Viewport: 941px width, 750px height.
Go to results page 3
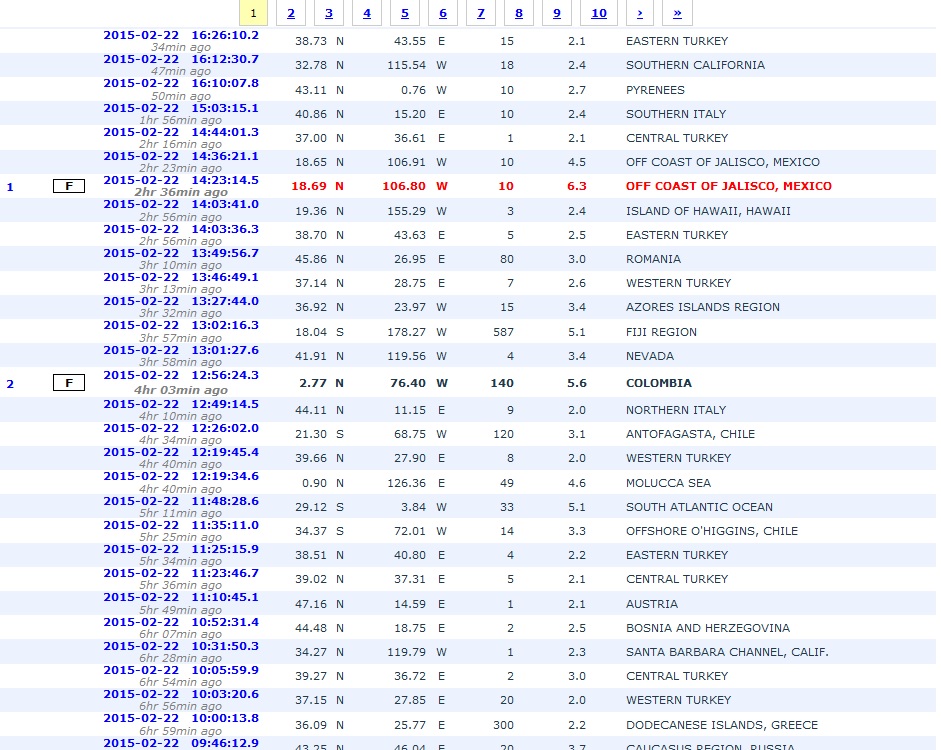[329, 13]
